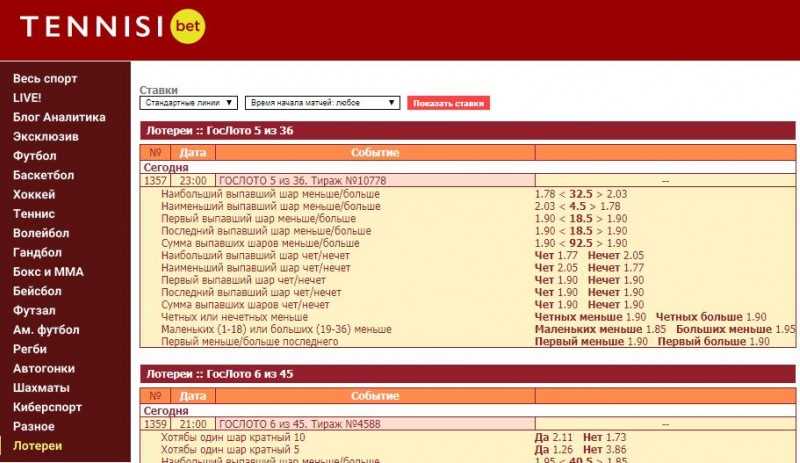Open the Футзал section
The height and width of the screenshot is (463, 800).
coord(34,311)
